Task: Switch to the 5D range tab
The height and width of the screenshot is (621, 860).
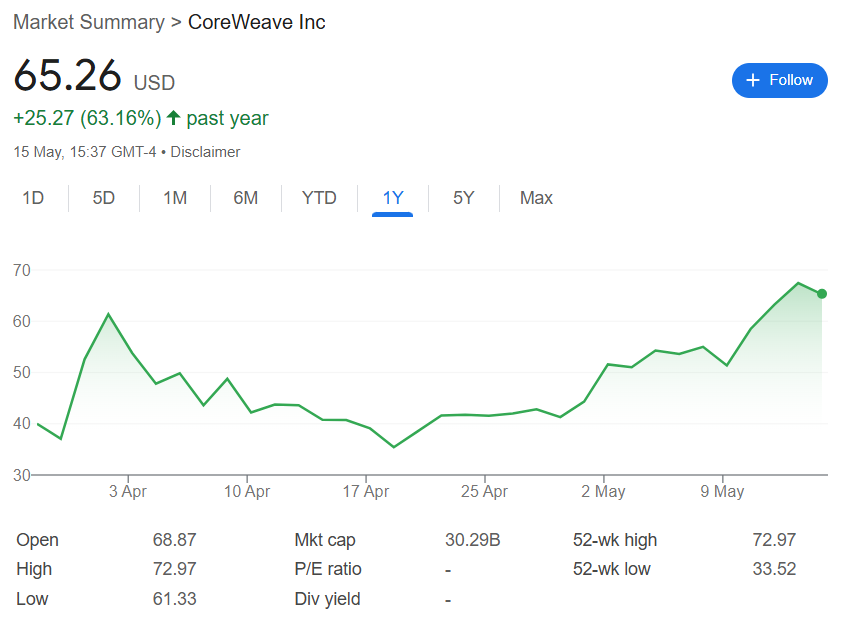Action: [x=104, y=198]
